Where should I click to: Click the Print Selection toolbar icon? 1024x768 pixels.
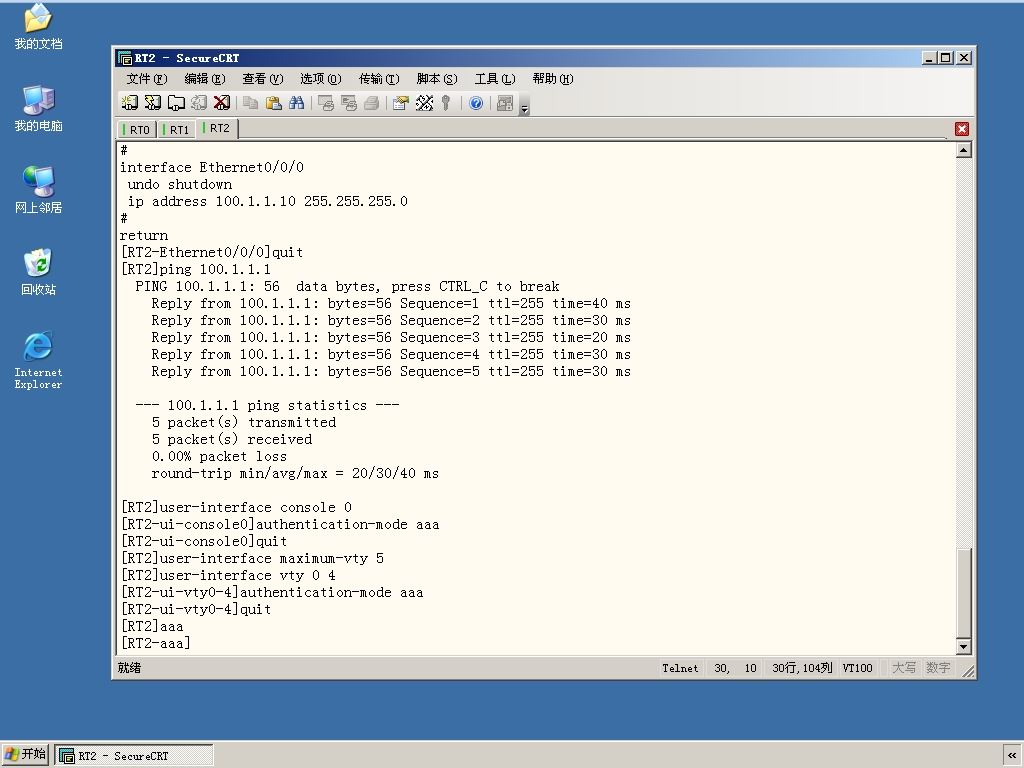point(349,103)
